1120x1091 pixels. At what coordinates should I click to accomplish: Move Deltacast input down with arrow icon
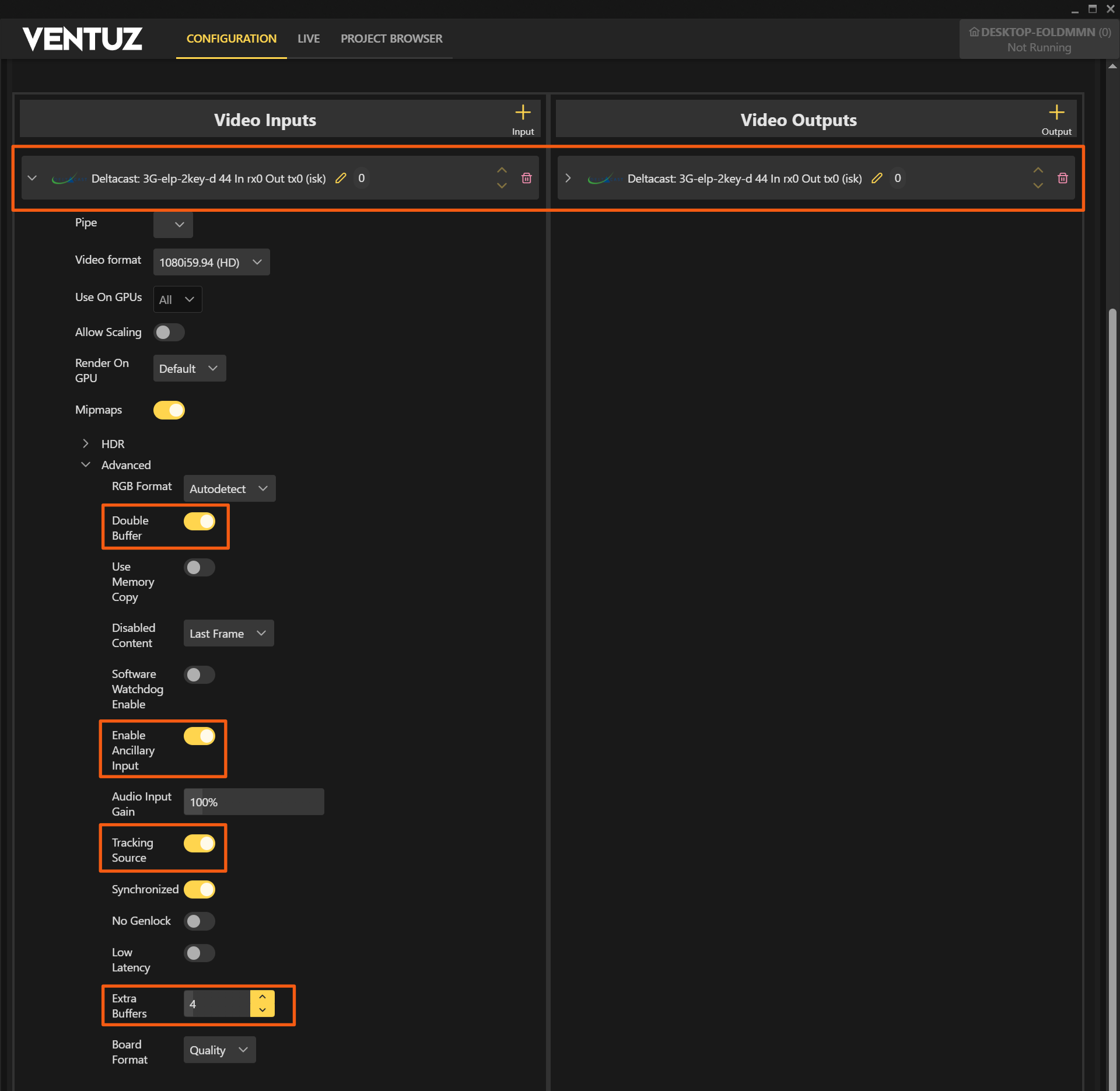pyautogui.click(x=502, y=186)
